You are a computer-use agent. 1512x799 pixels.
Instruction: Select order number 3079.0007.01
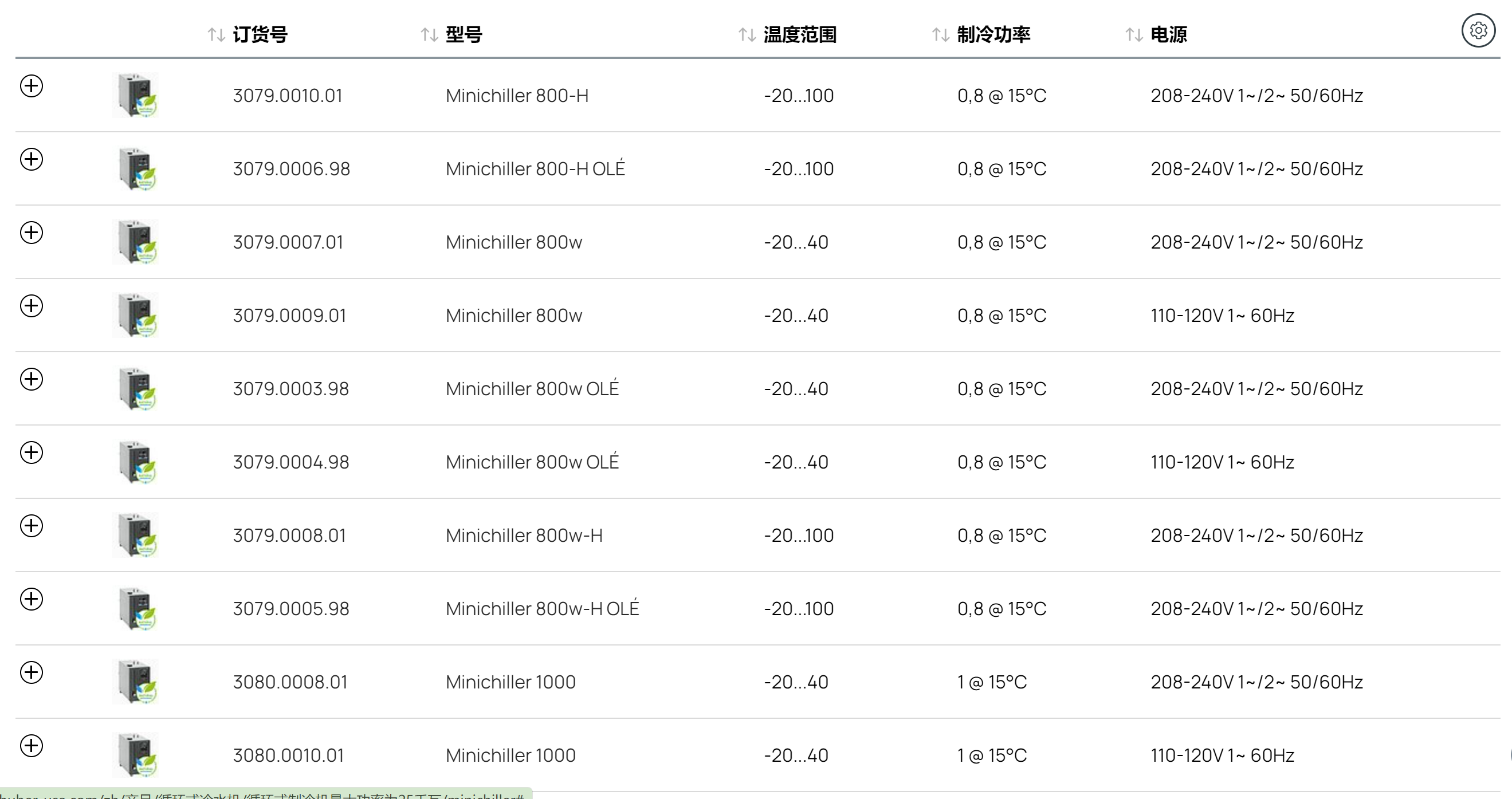288,242
